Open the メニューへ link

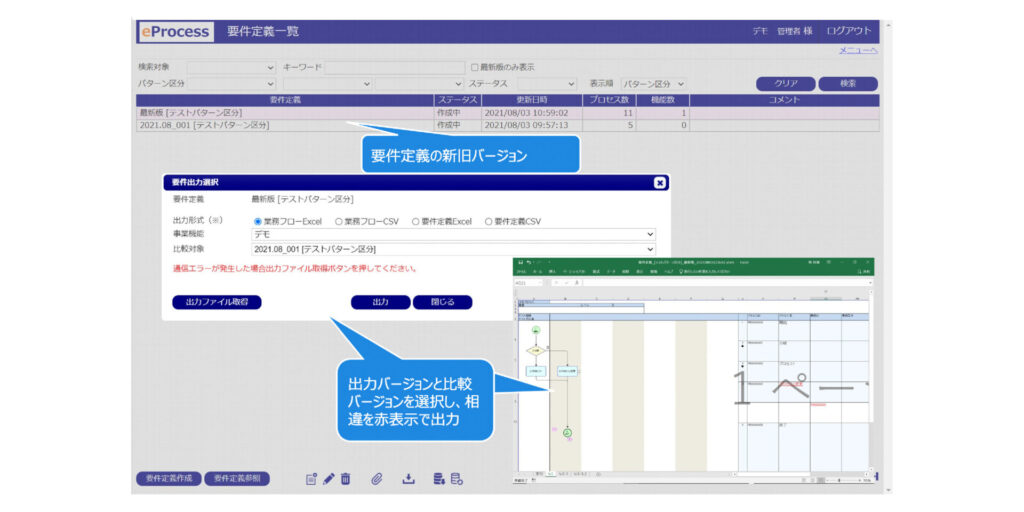point(858,51)
